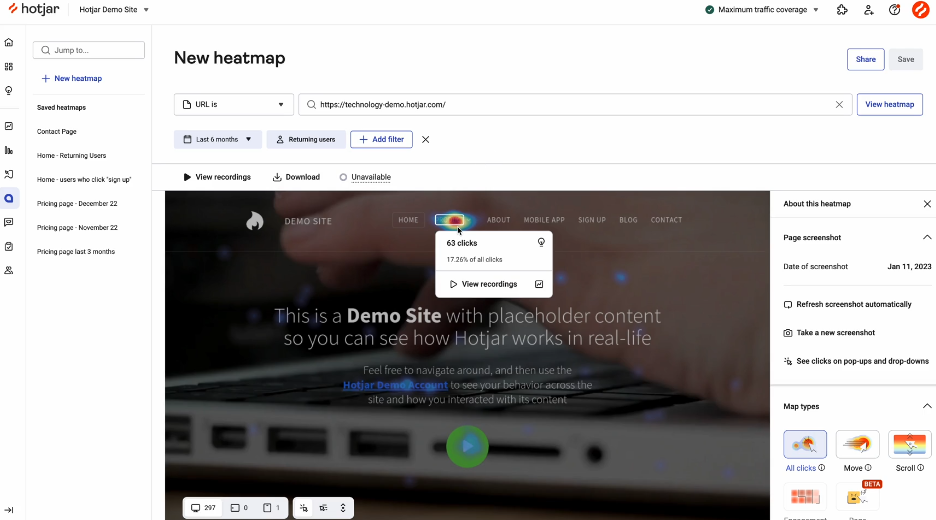The width and height of the screenshot is (936, 520).
Task: Collapse the Map types section
Action: click(x=927, y=406)
